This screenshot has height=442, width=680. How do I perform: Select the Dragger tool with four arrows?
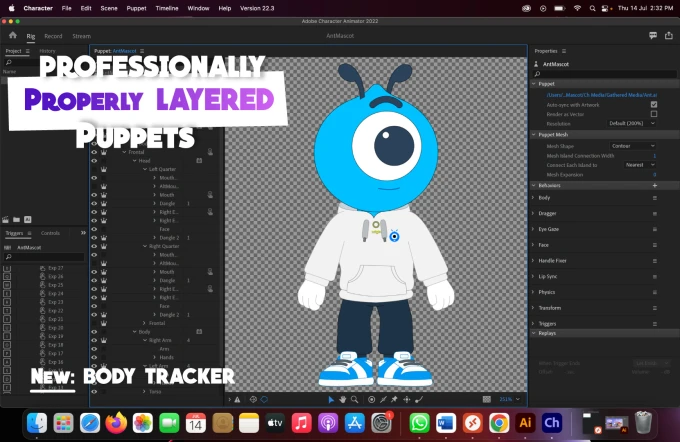click(406, 399)
